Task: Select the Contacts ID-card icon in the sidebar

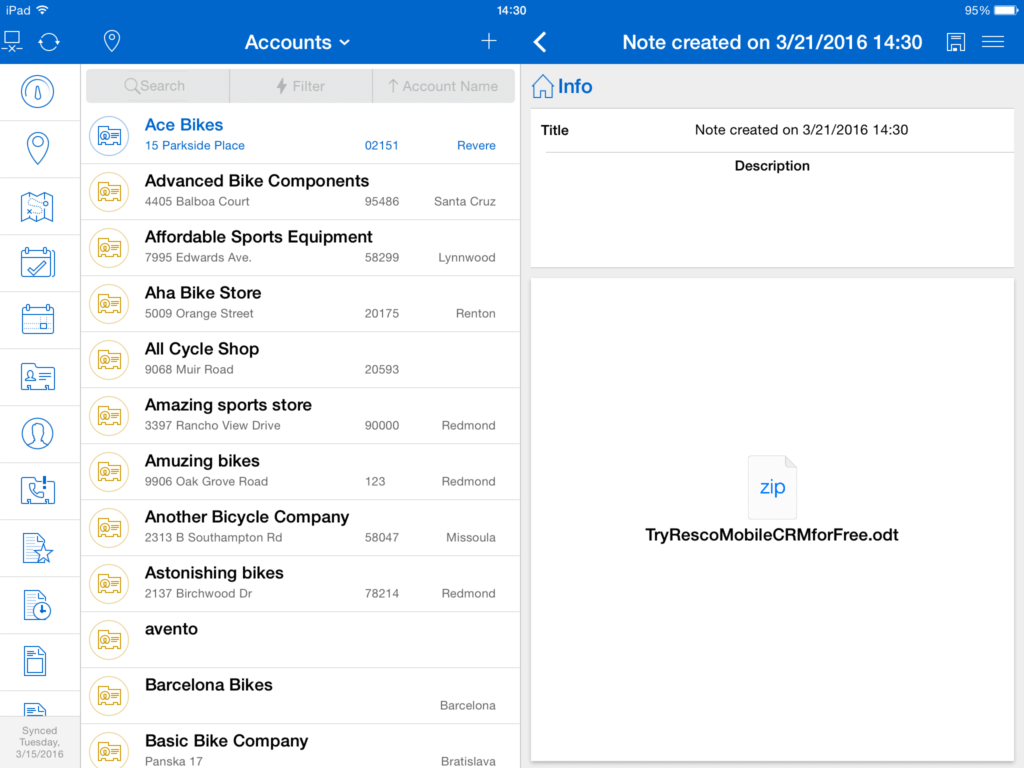Action: pyautogui.click(x=39, y=377)
